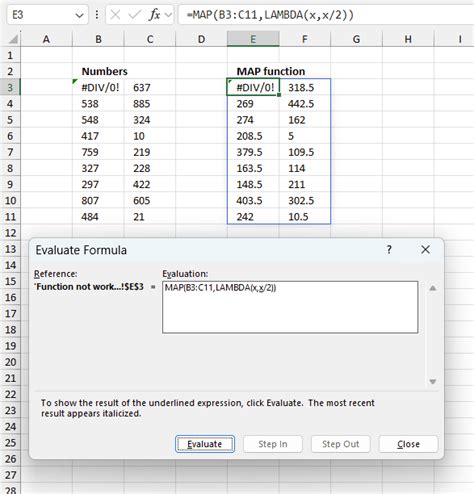Select column C header
This screenshot has width=474, height=494.
coord(150,39)
